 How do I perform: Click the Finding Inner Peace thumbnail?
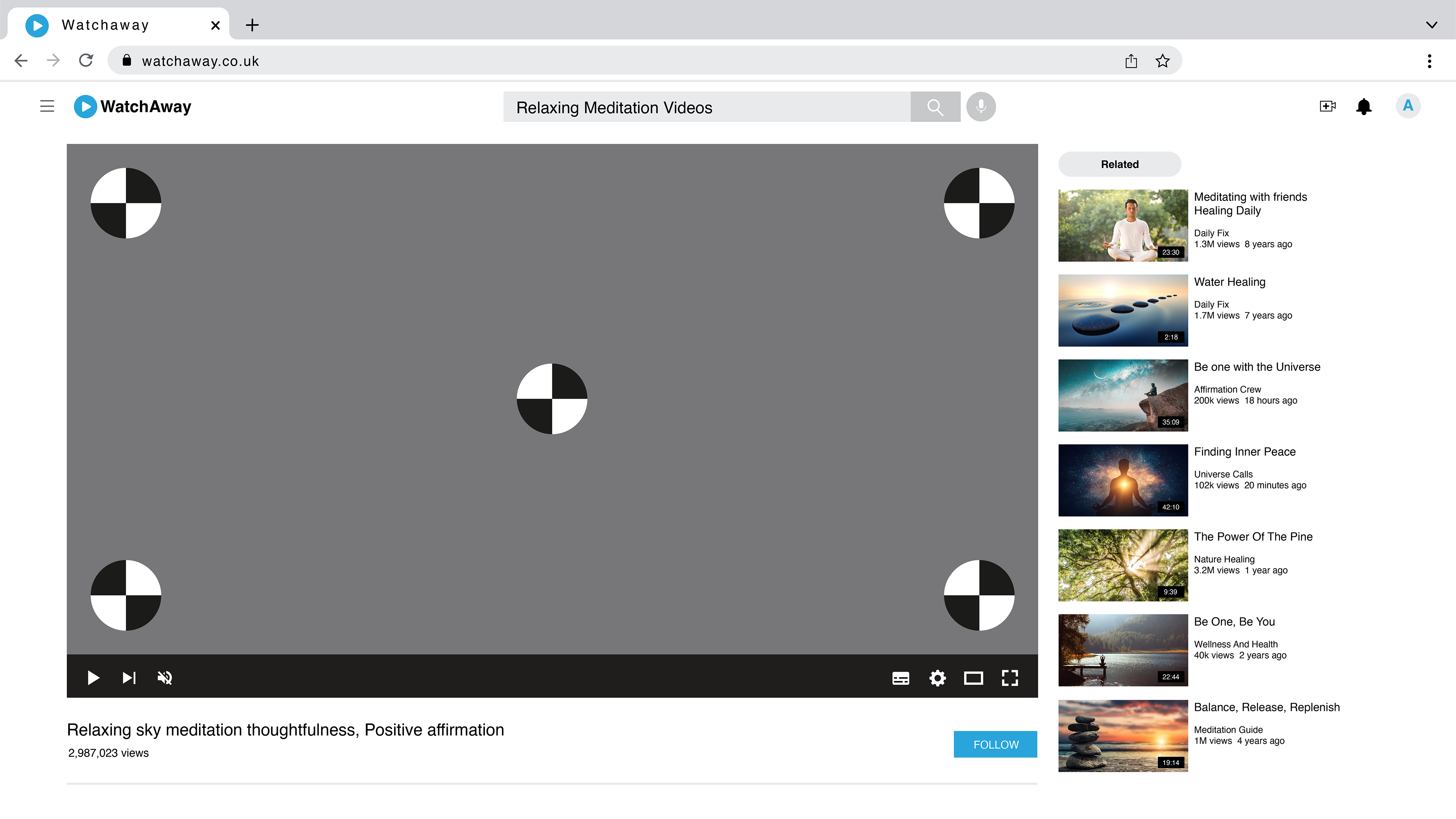[1122, 480]
